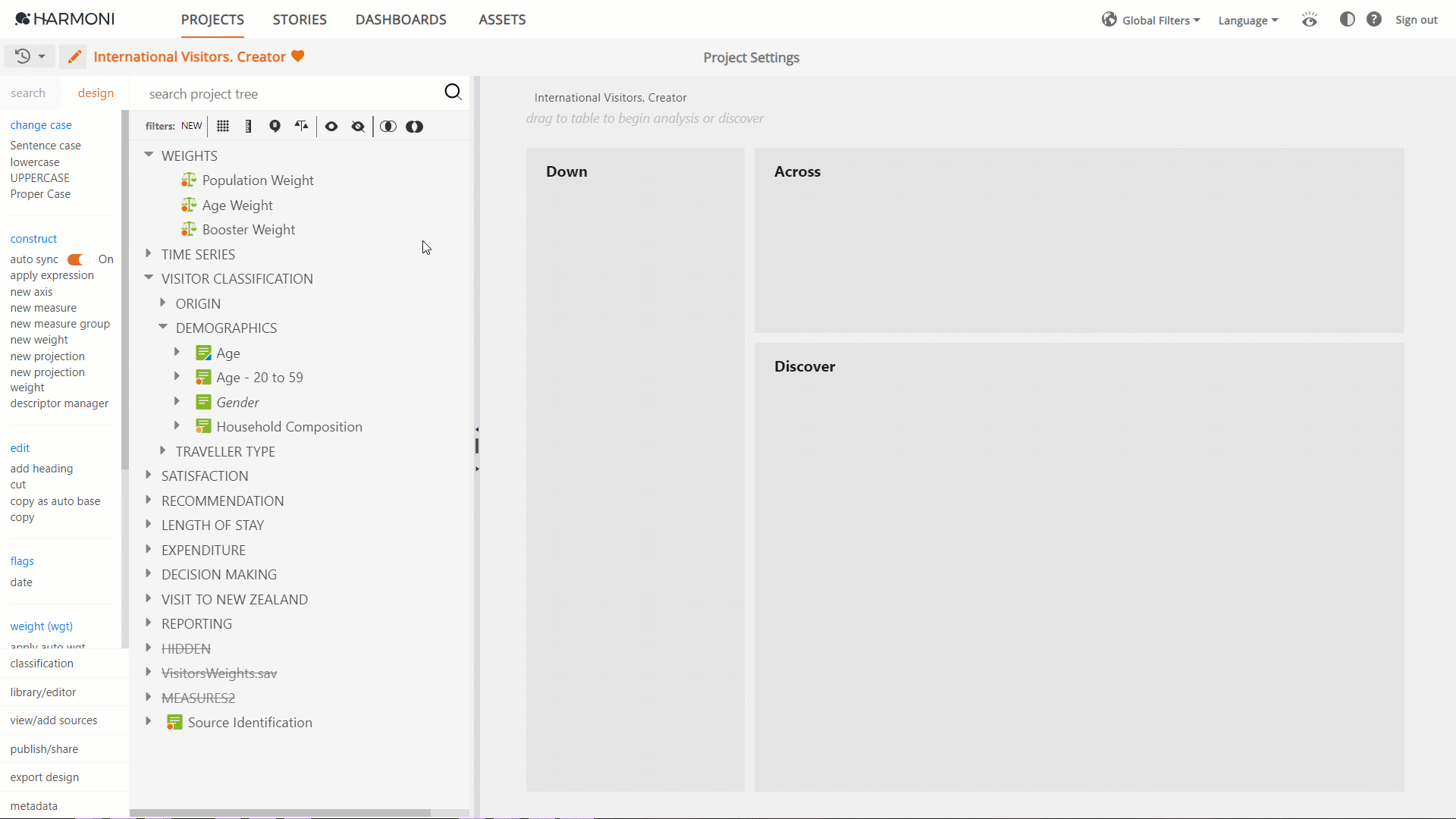This screenshot has height=819, width=1456.
Task: Open the DASHBOARDS tab
Action: click(401, 20)
